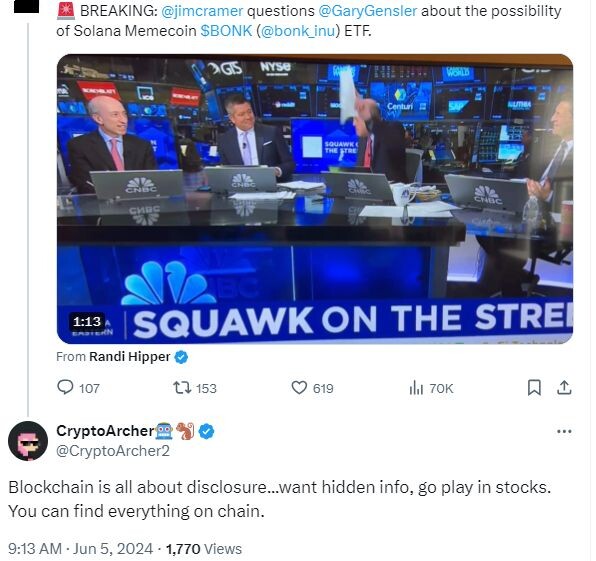The image size is (596, 561).
Task: Play the Squawk on the Street video
Action: (x=315, y=199)
